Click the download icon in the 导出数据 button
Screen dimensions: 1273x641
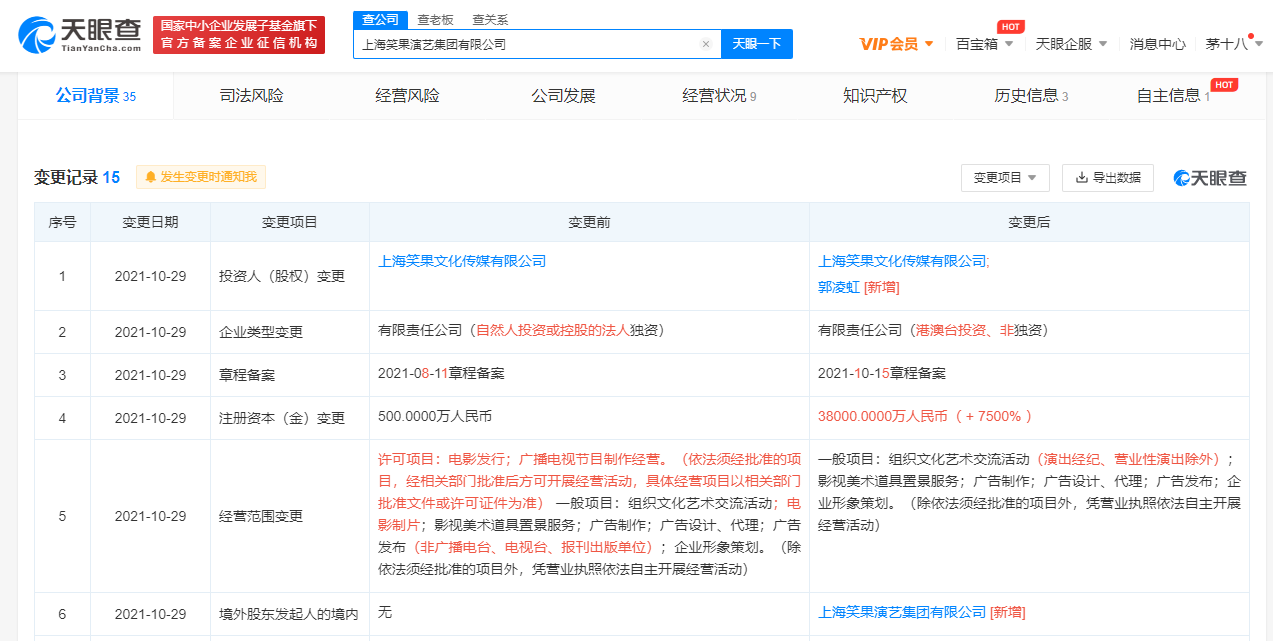pyautogui.click(x=1081, y=178)
